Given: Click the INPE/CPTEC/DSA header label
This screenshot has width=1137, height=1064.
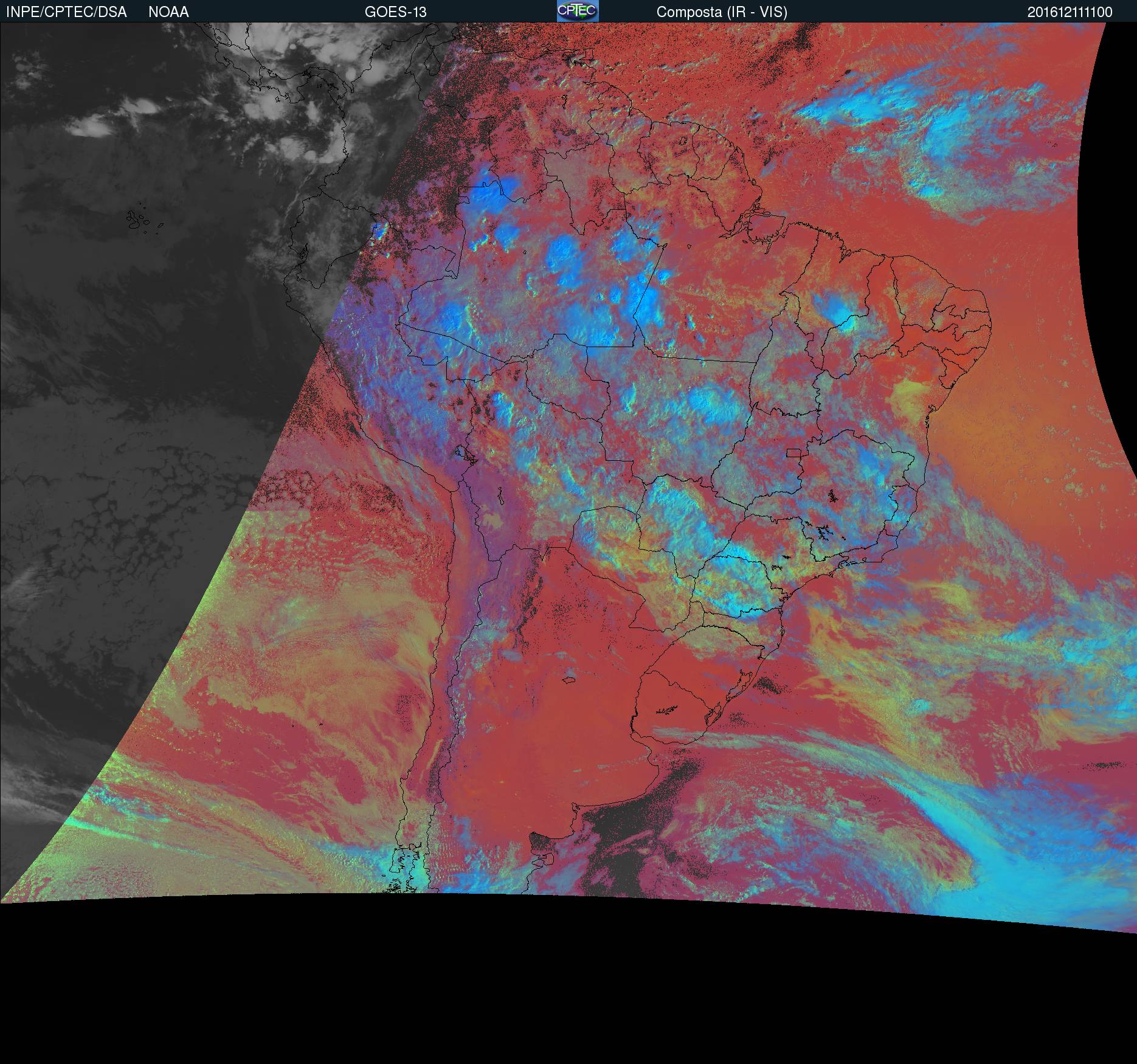Looking at the screenshot, I should [66, 12].
